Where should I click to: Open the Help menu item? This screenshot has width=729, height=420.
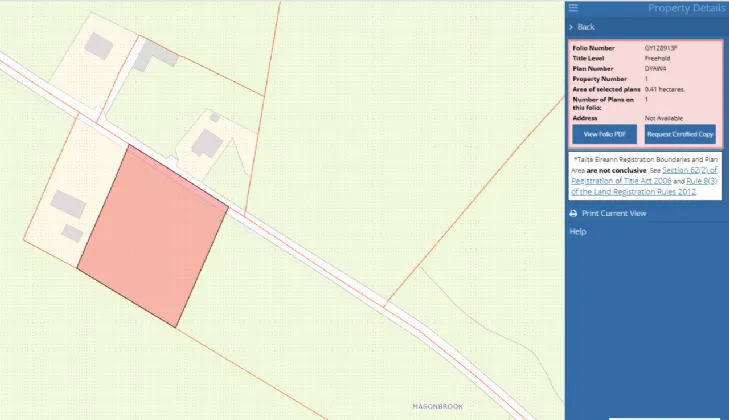pyautogui.click(x=577, y=232)
